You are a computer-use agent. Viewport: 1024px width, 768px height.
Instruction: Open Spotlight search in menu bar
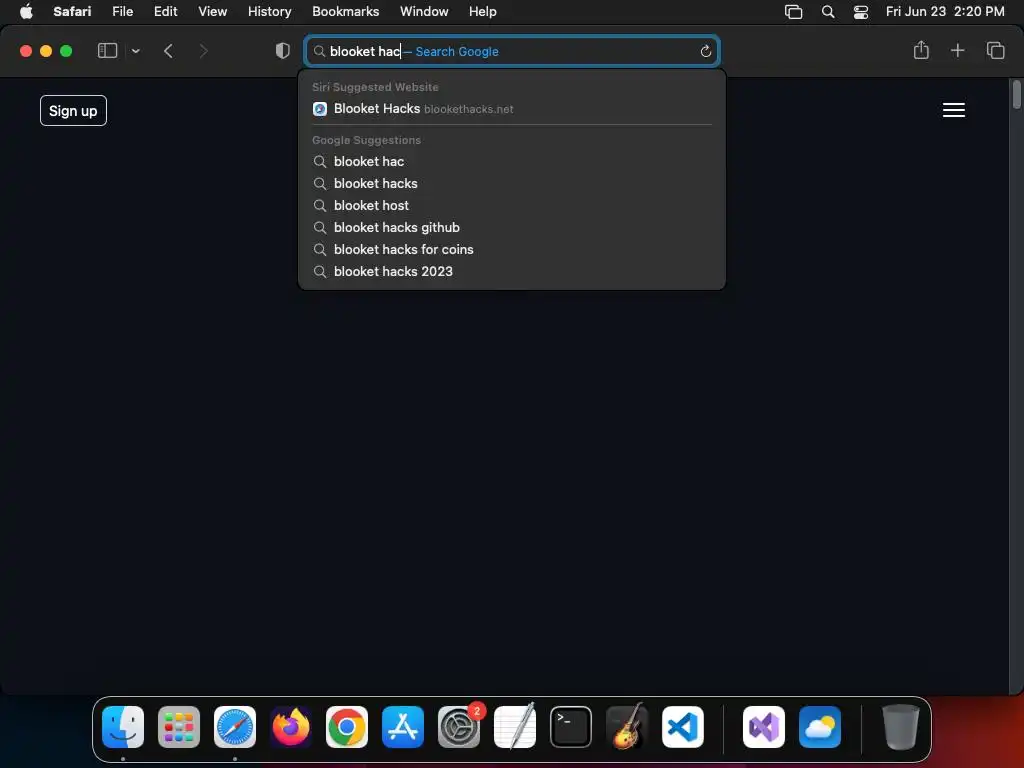pyautogui.click(x=828, y=12)
